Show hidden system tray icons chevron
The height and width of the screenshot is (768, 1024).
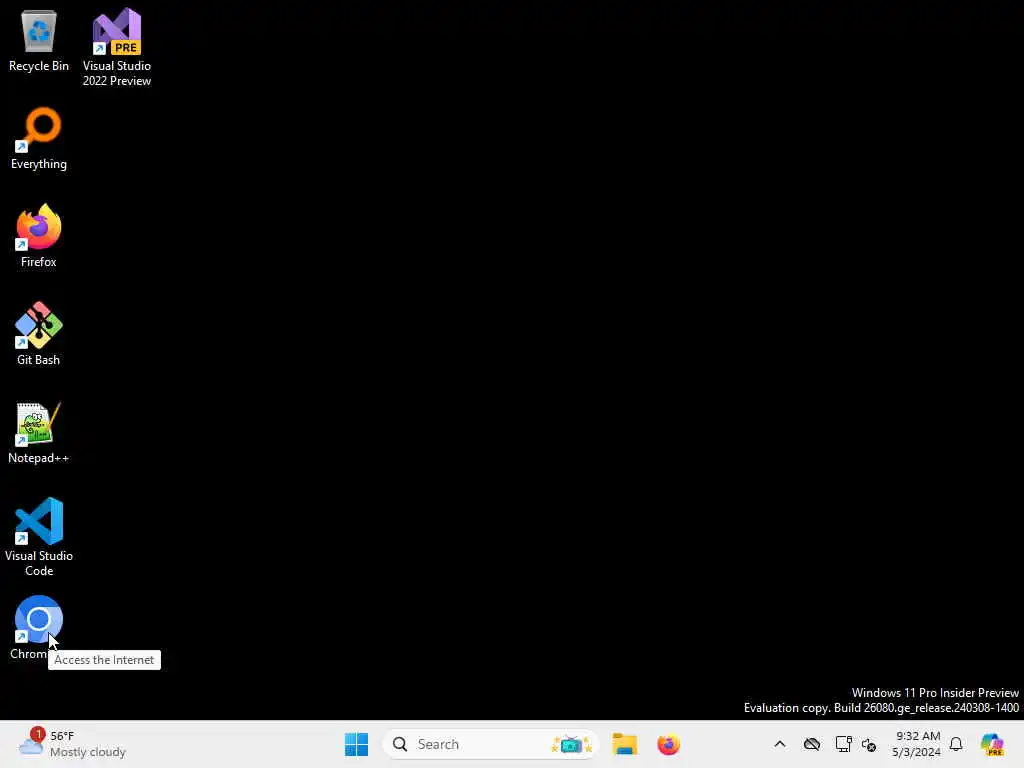coord(780,744)
